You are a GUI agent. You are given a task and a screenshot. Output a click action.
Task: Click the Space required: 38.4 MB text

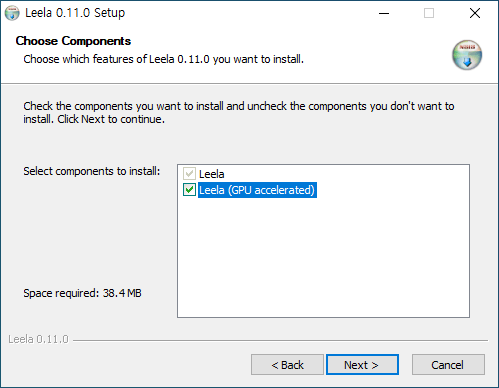(82, 293)
